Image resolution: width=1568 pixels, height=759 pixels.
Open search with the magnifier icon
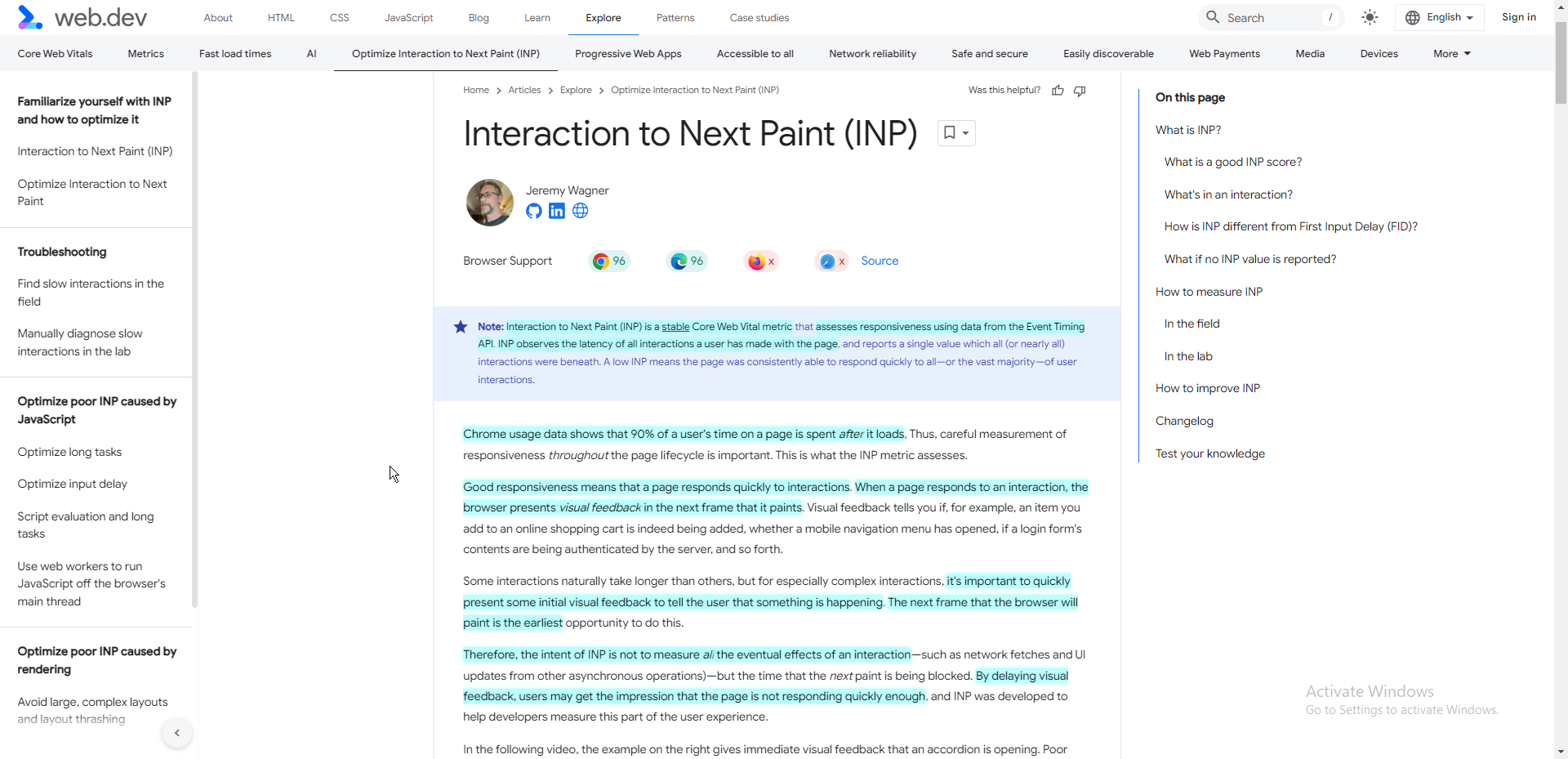1214,17
